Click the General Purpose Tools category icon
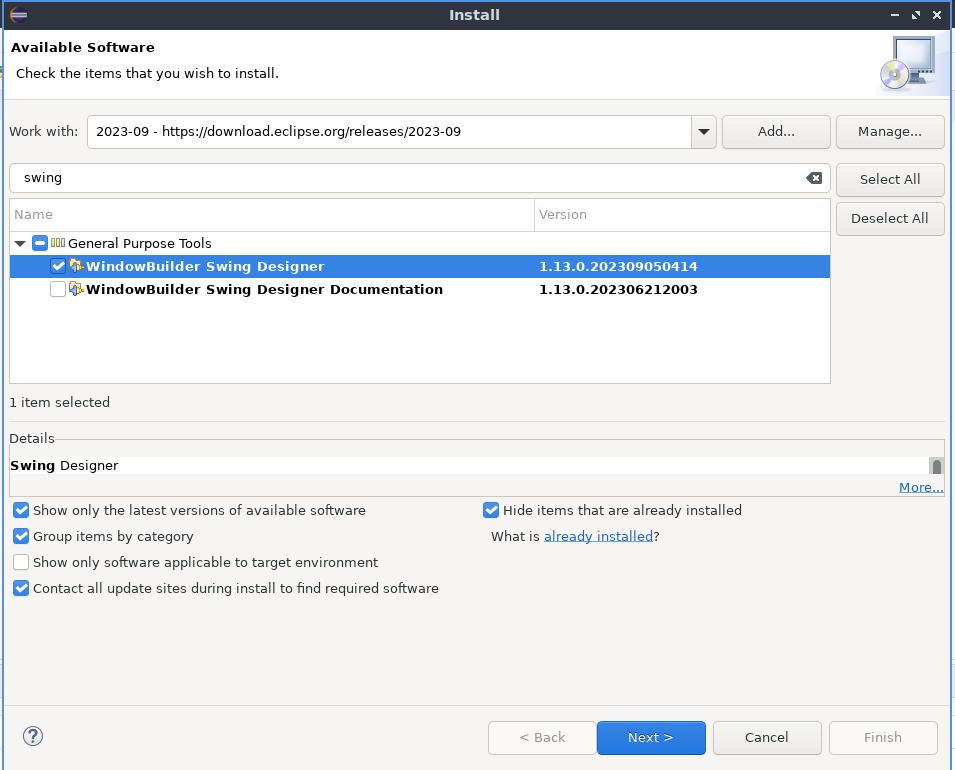Viewport: 955px width, 770px height. point(58,243)
